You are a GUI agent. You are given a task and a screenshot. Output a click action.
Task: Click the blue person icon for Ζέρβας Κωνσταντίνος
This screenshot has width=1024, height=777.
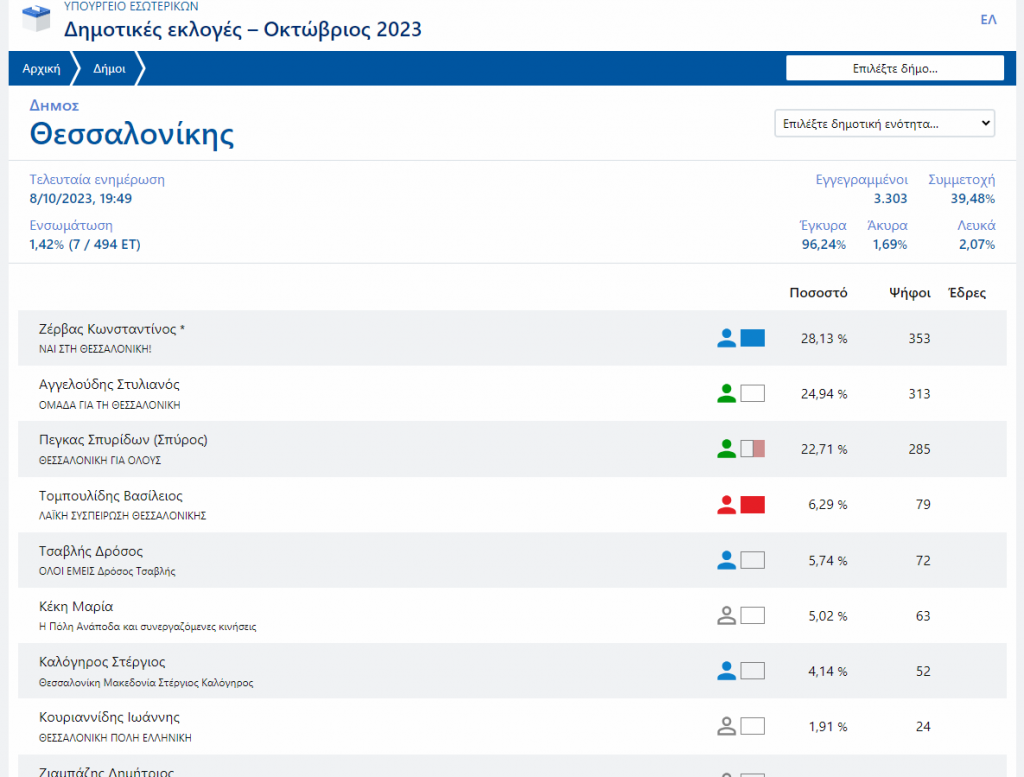pyautogui.click(x=726, y=338)
